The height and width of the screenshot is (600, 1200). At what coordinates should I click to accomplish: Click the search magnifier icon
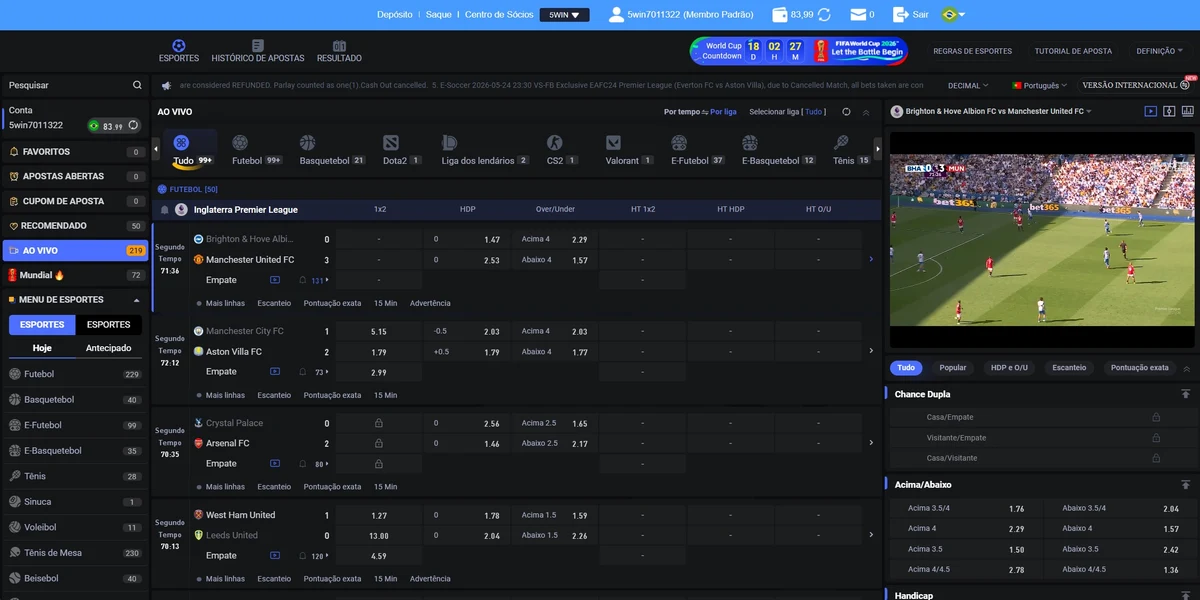click(x=137, y=85)
